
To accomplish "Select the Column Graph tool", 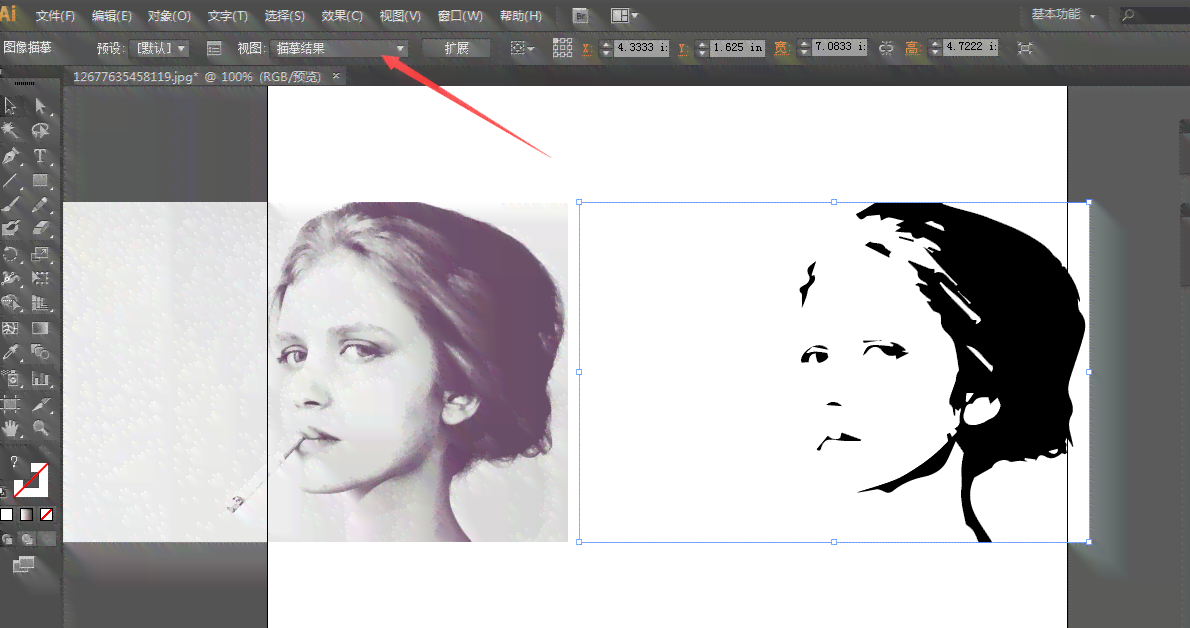I will pyautogui.click(x=40, y=378).
